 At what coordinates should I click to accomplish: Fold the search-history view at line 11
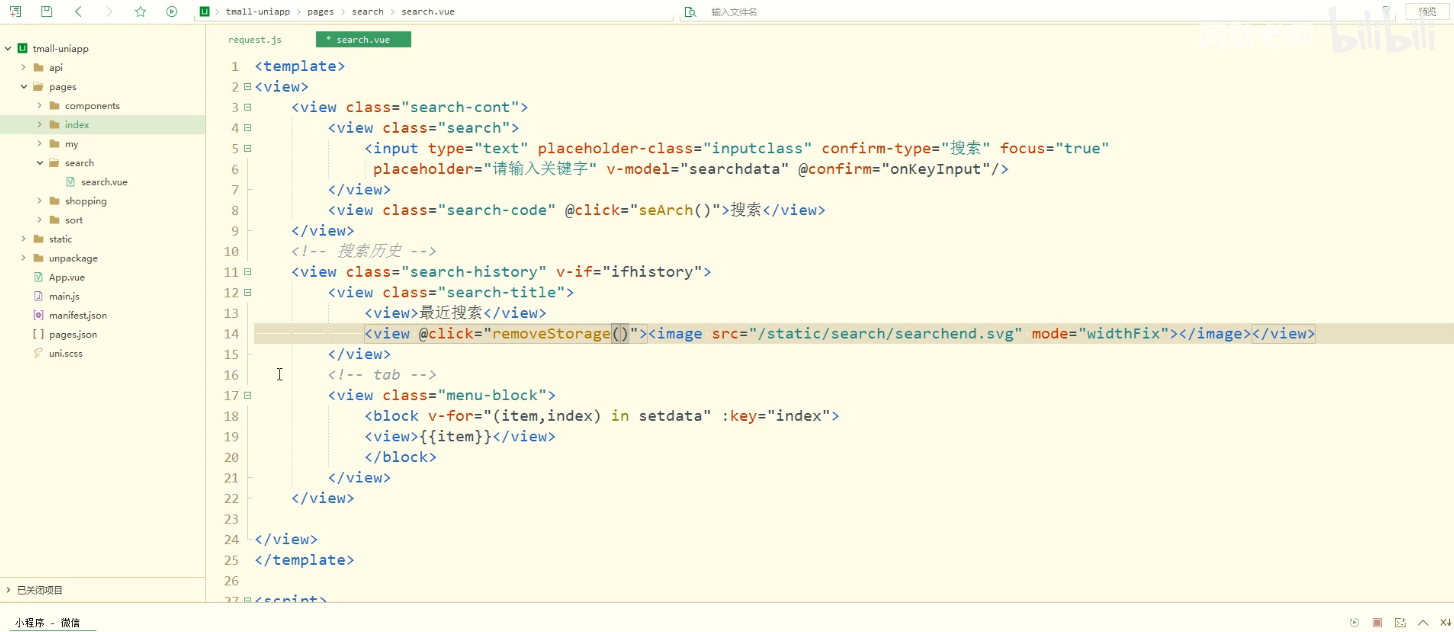pos(247,272)
